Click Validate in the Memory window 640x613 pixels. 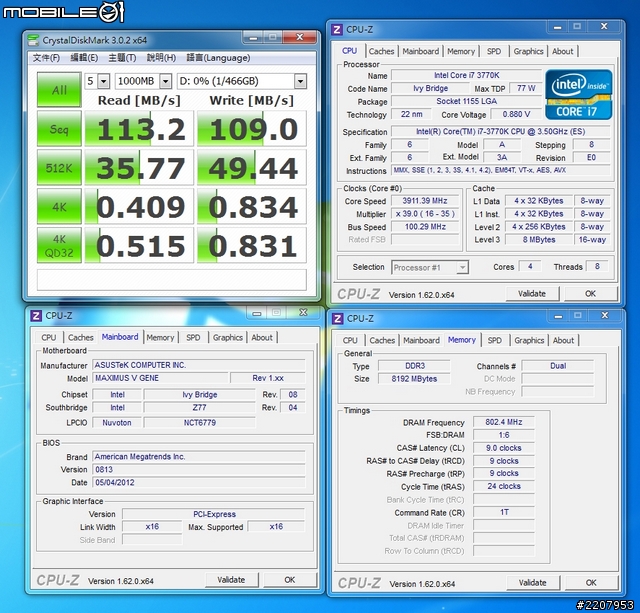click(x=532, y=583)
